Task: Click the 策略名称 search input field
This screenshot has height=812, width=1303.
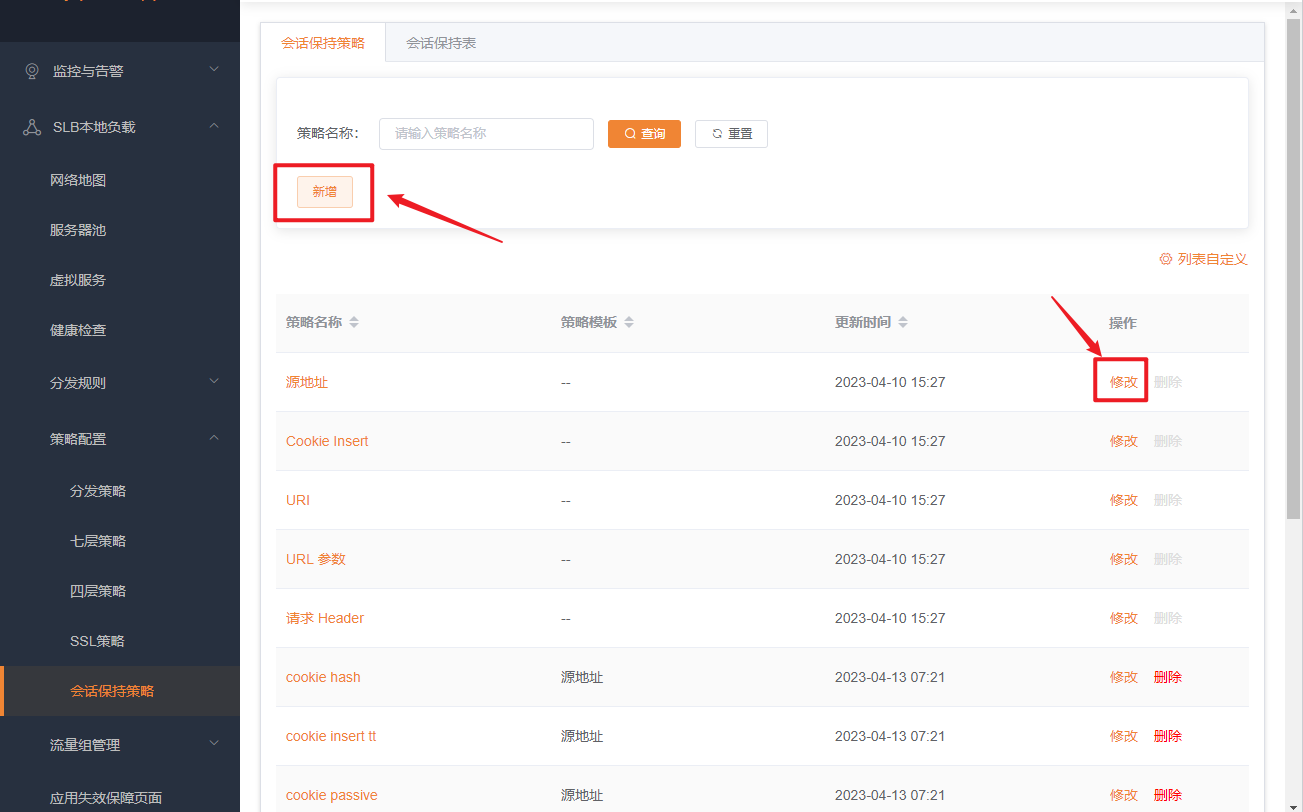Action: [486, 134]
